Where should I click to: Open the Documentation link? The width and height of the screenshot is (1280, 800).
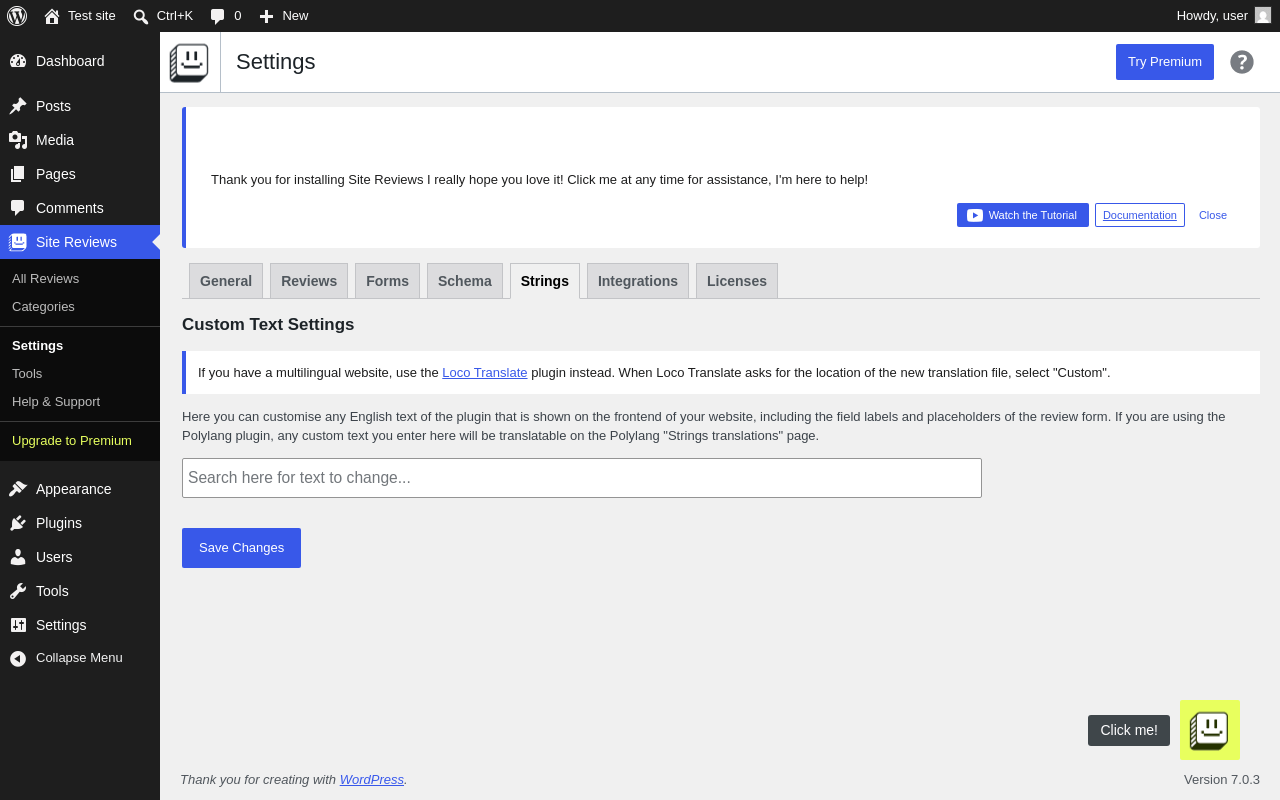[x=1140, y=215]
